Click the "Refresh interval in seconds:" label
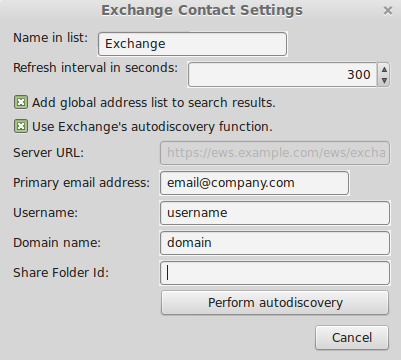The height and width of the screenshot is (360, 401). [x=96, y=68]
